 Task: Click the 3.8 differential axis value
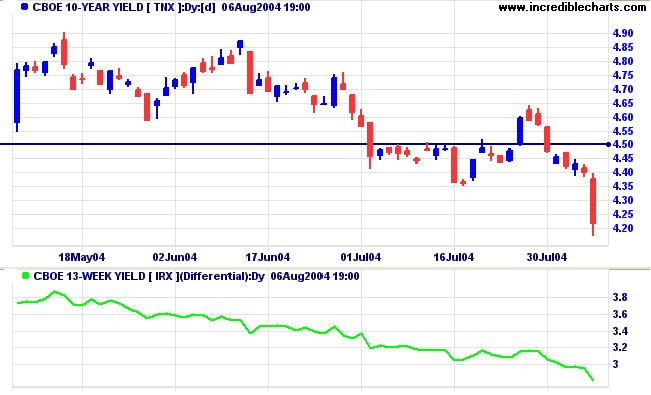click(x=620, y=297)
